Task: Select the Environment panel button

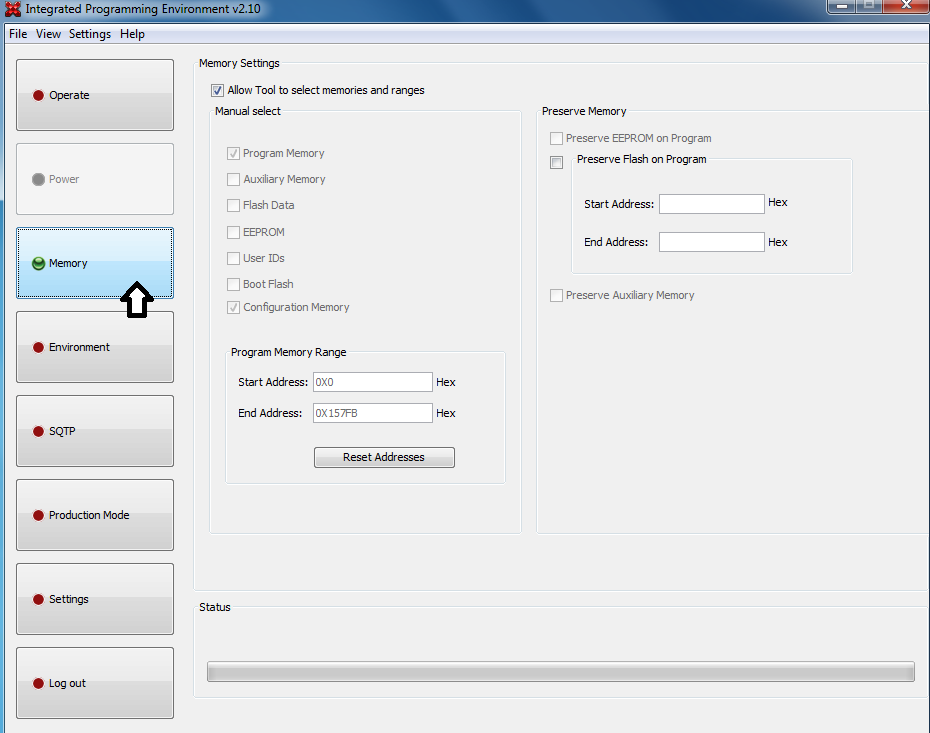Action: click(94, 347)
